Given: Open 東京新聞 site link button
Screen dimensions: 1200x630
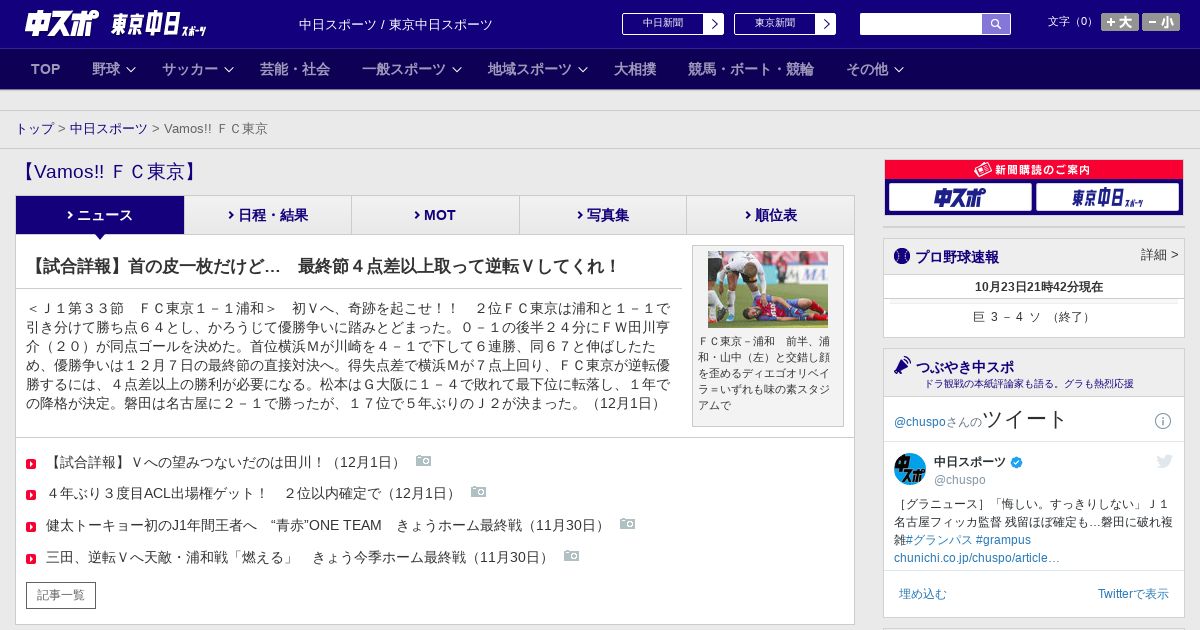Looking at the screenshot, I should coord(775,24).
